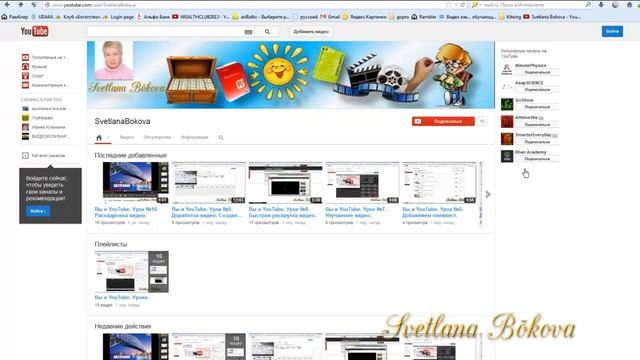Viewport: 640px width, 360px height.
Task: Open the 'Рамблер' bookmark
Action: pyautogui.click(x=15, y=17)
